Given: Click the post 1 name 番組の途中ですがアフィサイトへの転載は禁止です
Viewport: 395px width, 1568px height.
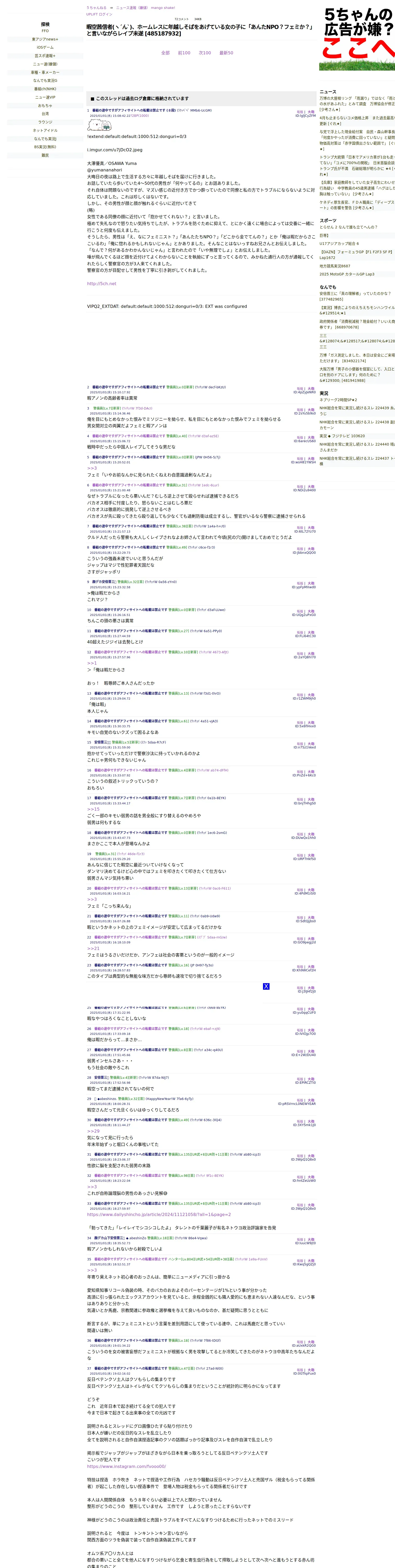Looking at the screenshot, I should 128,111.
